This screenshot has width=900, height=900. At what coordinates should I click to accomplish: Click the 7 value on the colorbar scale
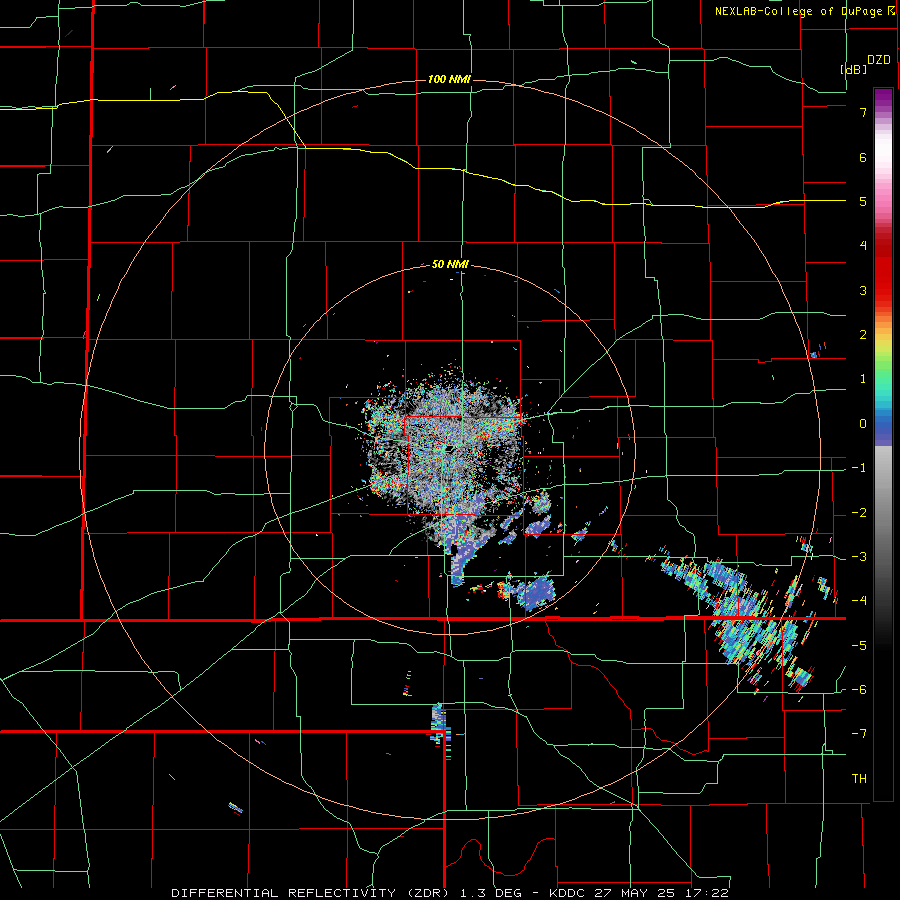point(863,112)
